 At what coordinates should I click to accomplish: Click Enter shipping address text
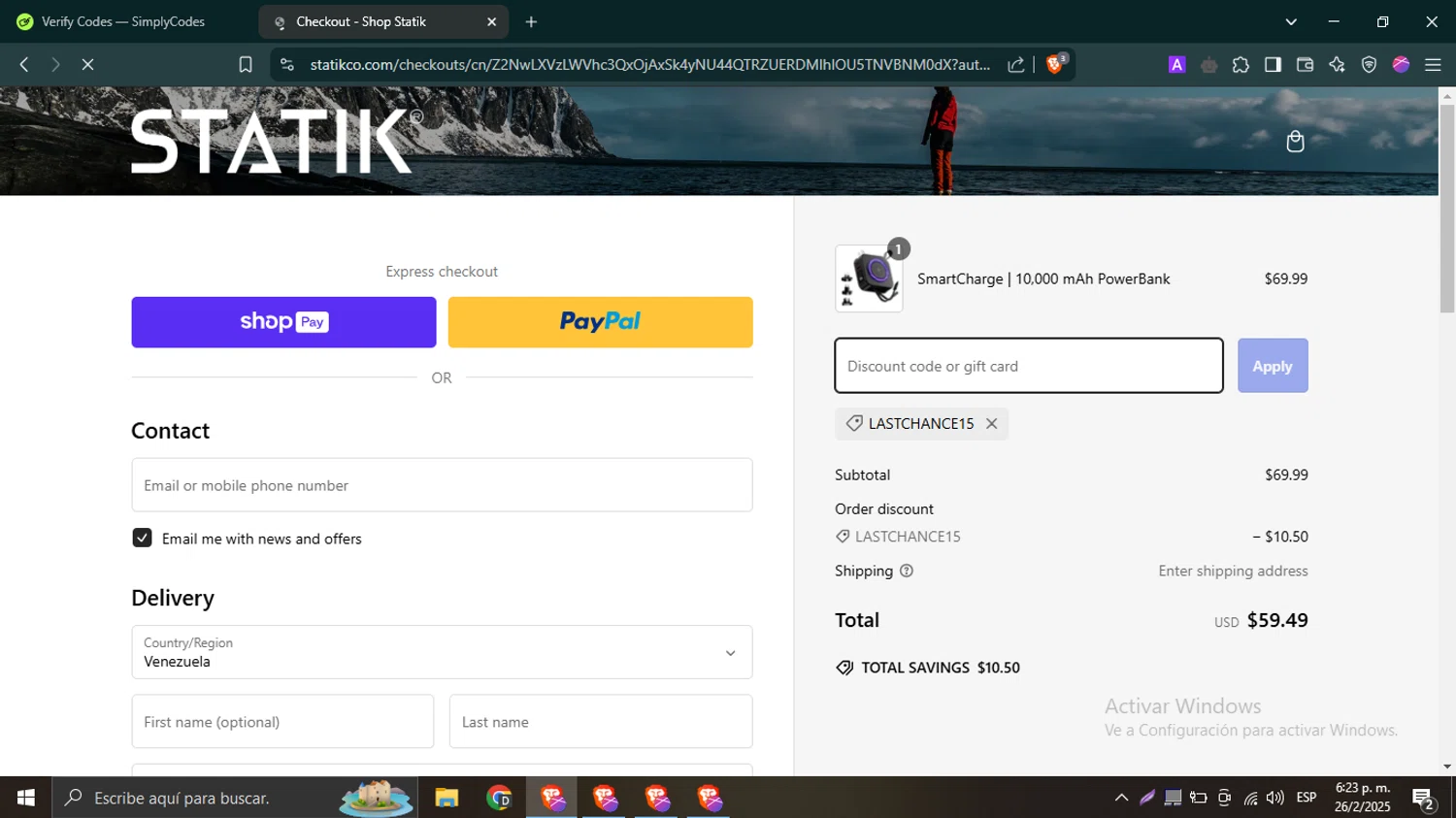pos(1233,571)
